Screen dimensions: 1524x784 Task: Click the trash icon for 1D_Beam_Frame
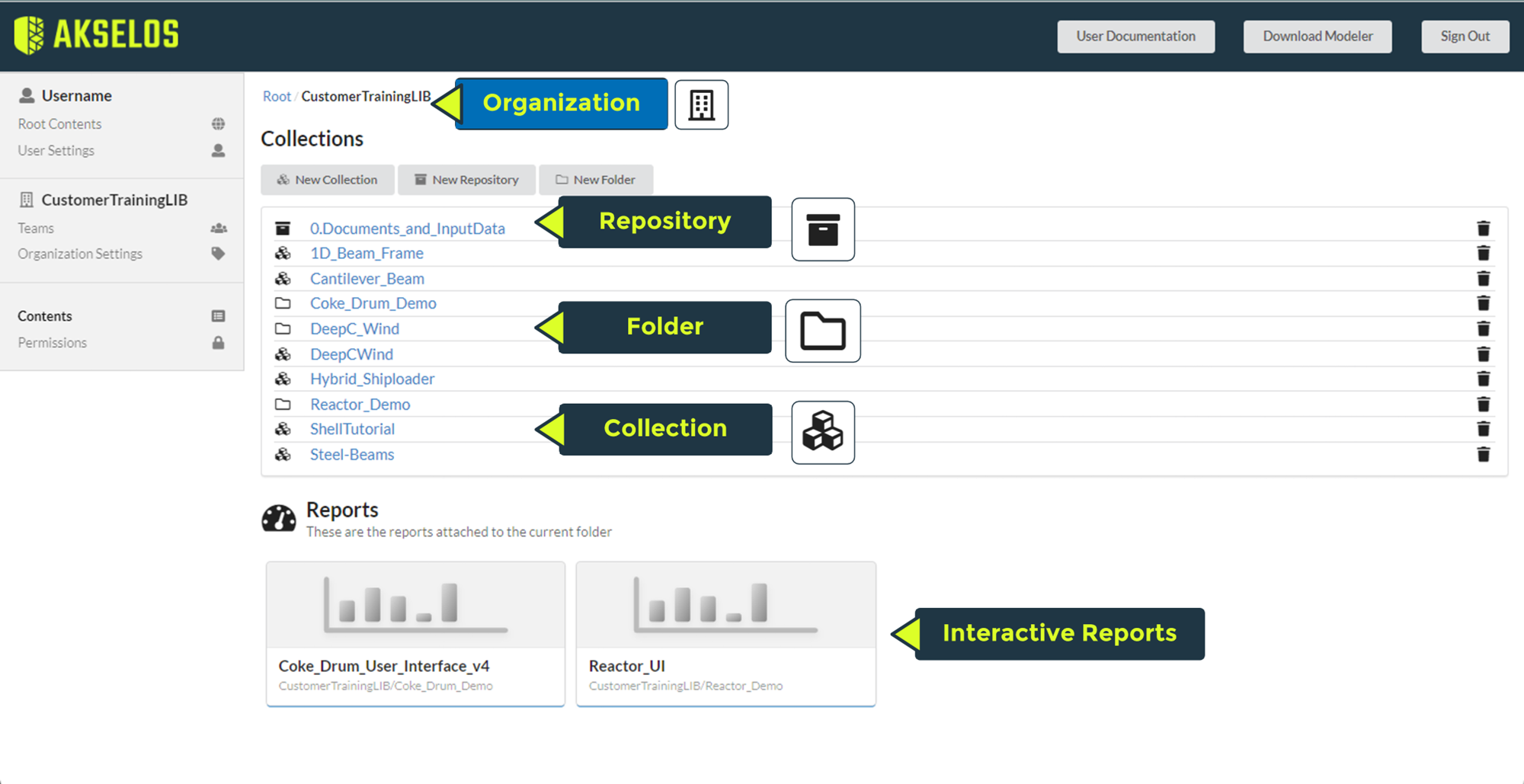(x=1483, y=253)
